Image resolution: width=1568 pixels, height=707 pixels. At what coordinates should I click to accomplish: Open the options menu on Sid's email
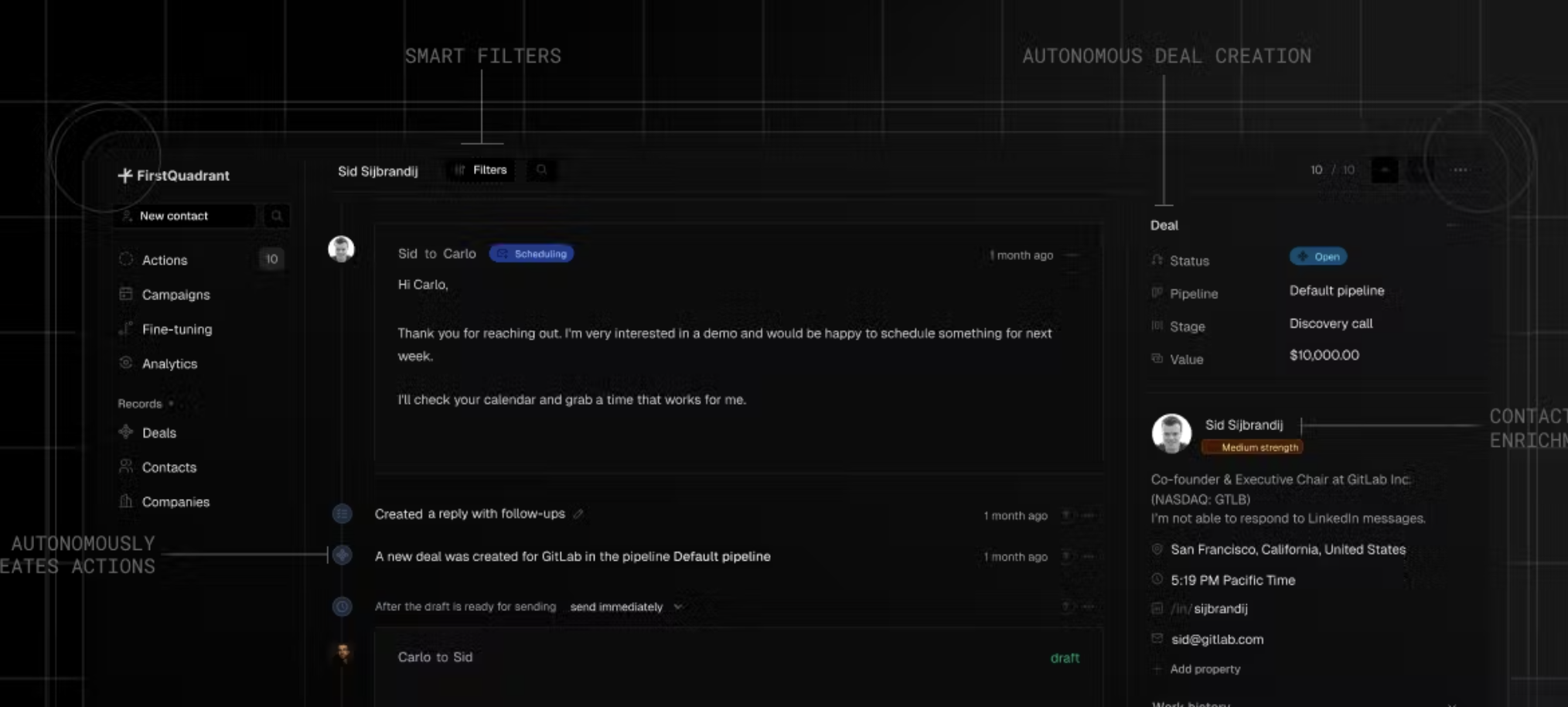click(x=1072, y=255)
